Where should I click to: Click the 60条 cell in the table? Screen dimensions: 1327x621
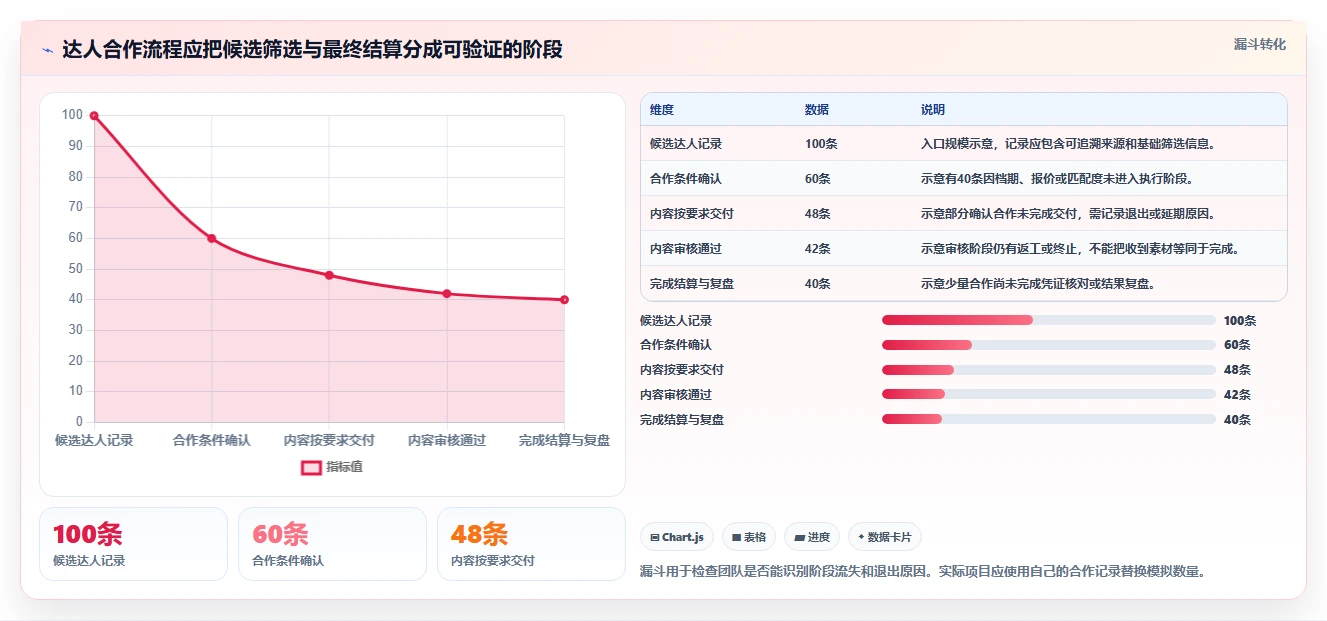818,179
